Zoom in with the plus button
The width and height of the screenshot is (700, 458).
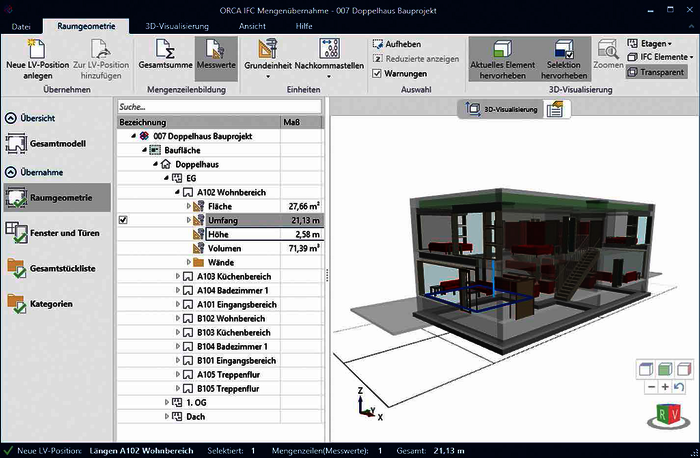[x=665, y=387]
